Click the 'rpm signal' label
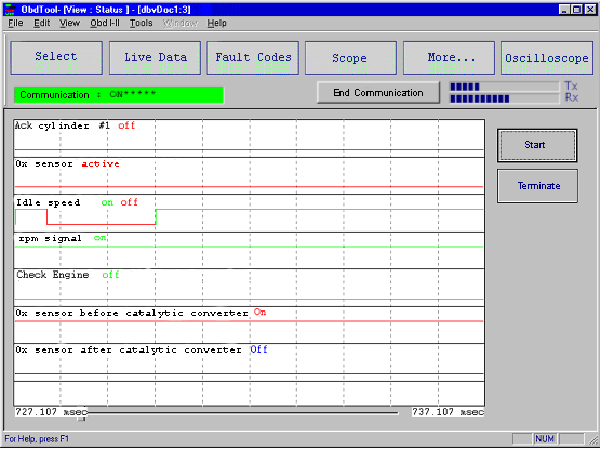The image size is (600, 449). 50,238
